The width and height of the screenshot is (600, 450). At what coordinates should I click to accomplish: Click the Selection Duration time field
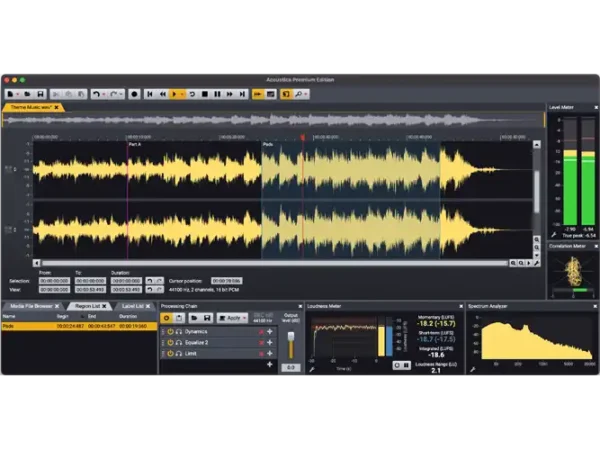pos(126,281)
